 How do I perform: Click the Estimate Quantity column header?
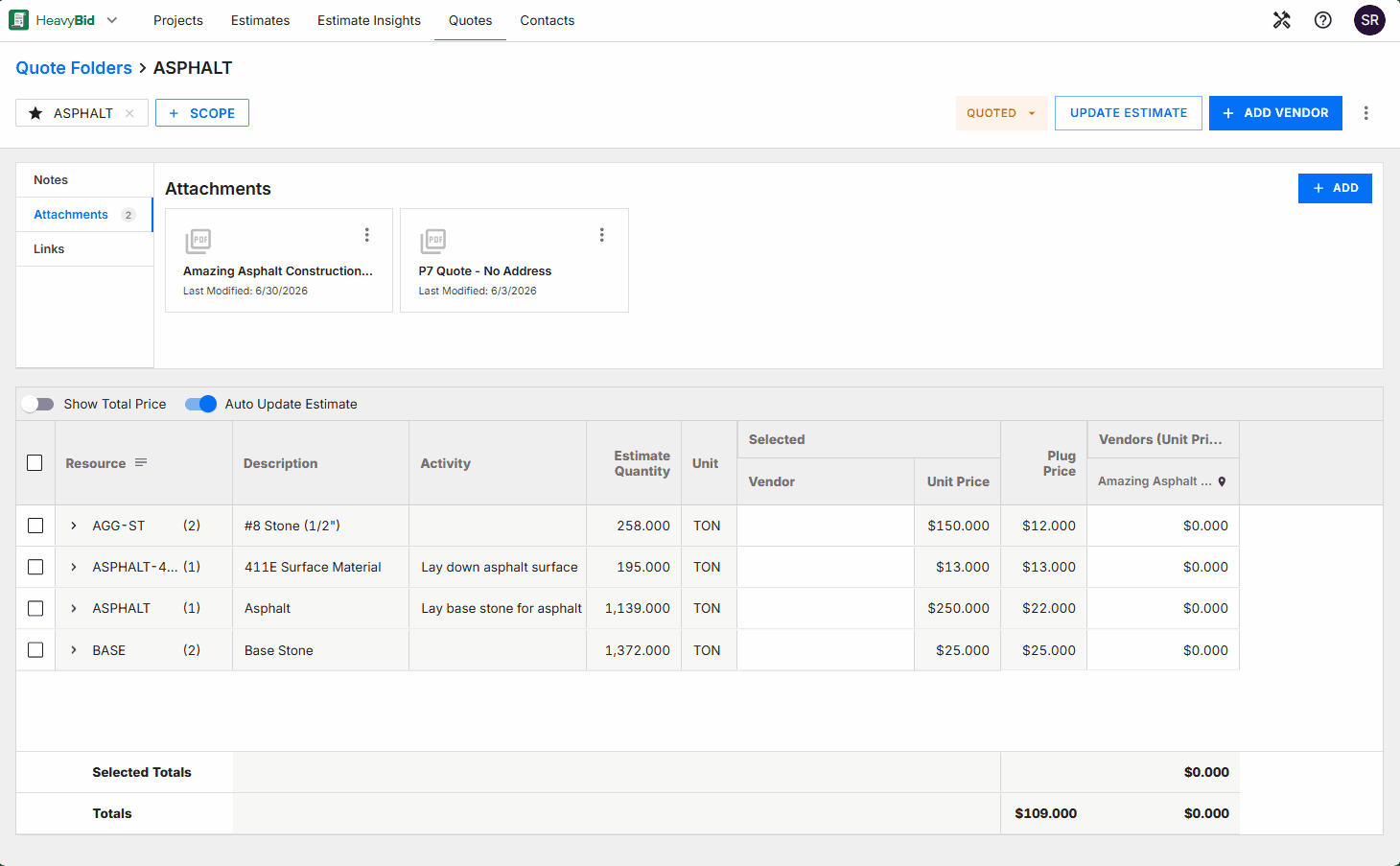point(634,463)
